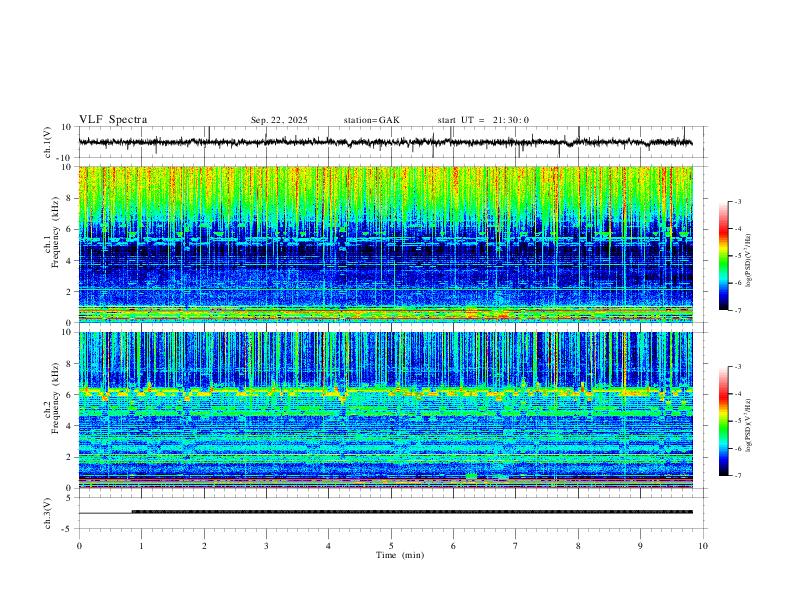This screenshot has height=612, width=792.
Task: Click the "ch.3(V)" axis label
Action: pos(48,513)
